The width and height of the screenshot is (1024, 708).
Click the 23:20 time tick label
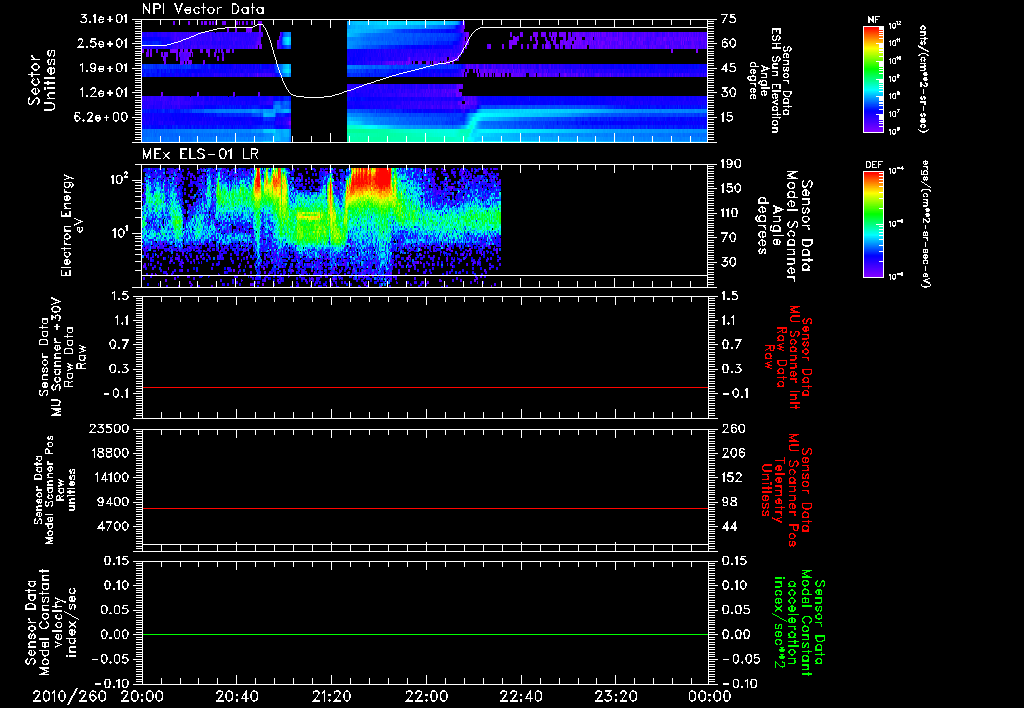[x=615, y=696]
